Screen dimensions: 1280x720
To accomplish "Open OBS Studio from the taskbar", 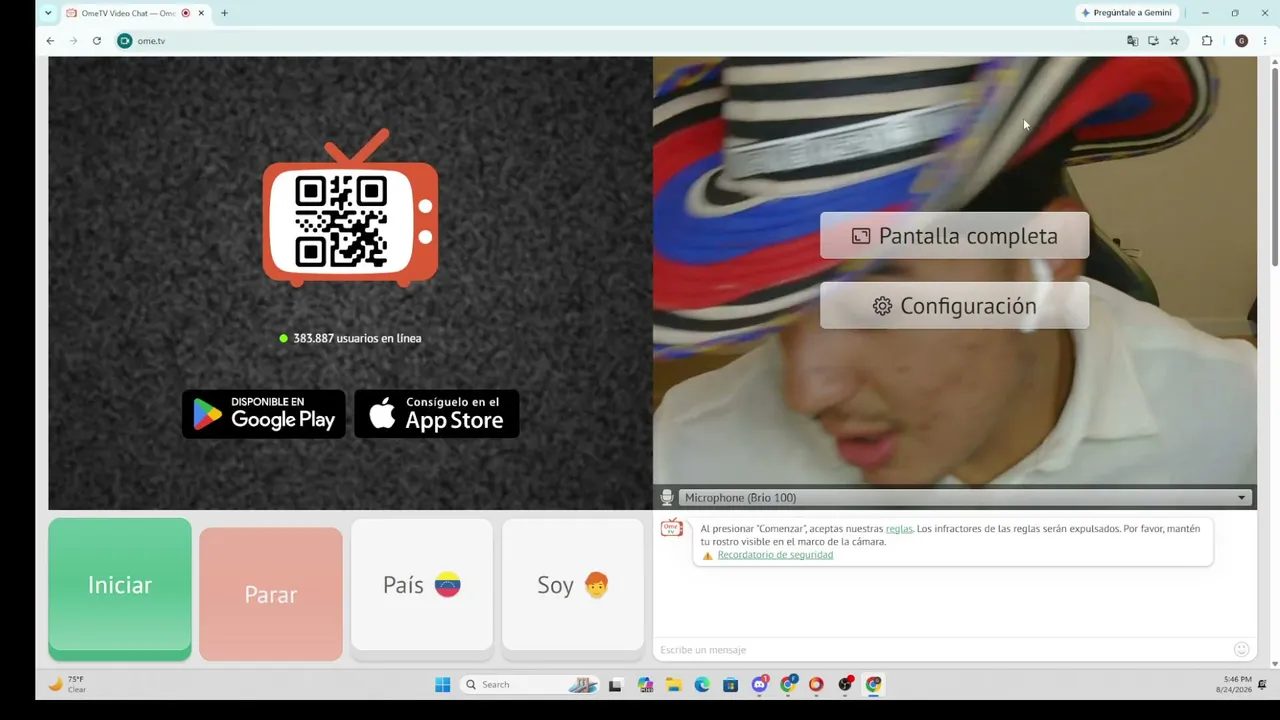I will pos(846,685).
